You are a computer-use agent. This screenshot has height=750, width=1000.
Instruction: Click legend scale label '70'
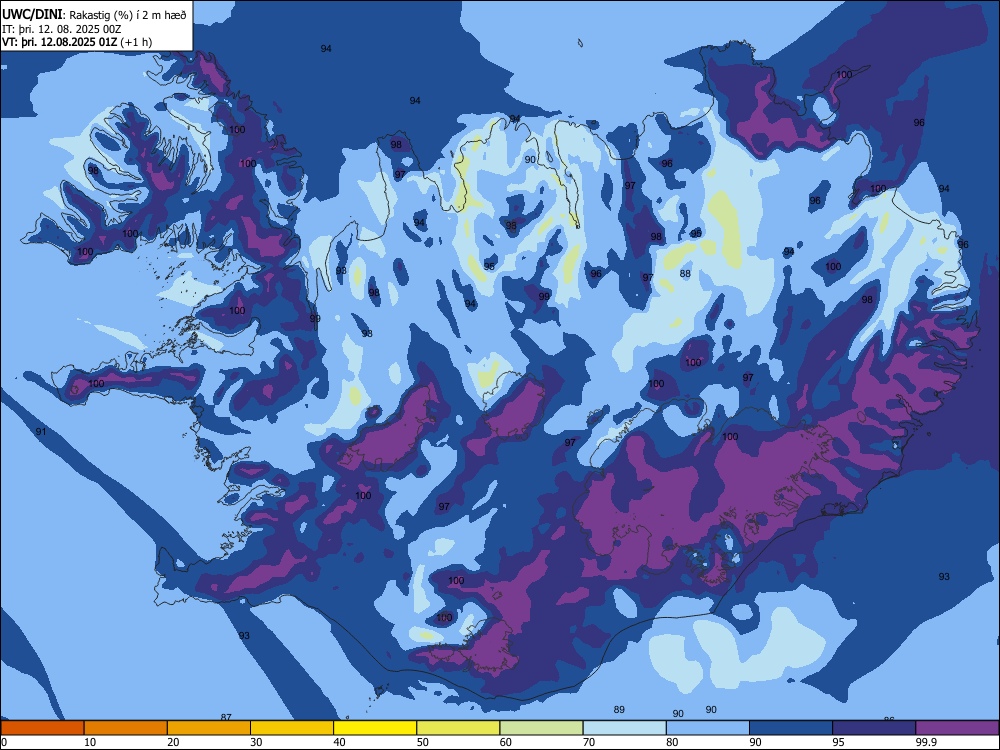click(589, 742)
